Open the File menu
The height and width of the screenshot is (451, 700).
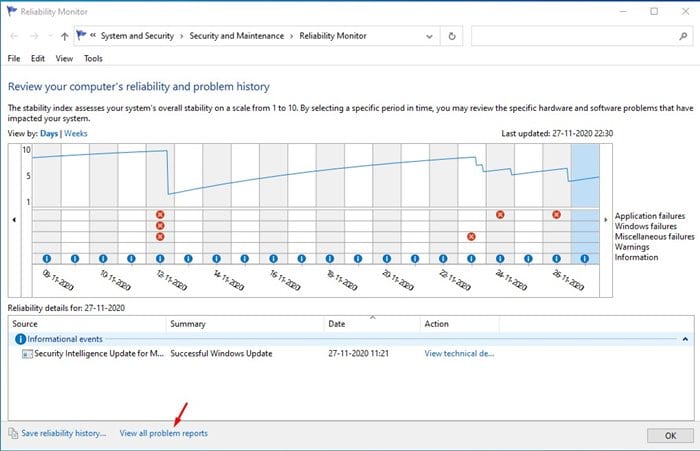[x=14, y=58]
